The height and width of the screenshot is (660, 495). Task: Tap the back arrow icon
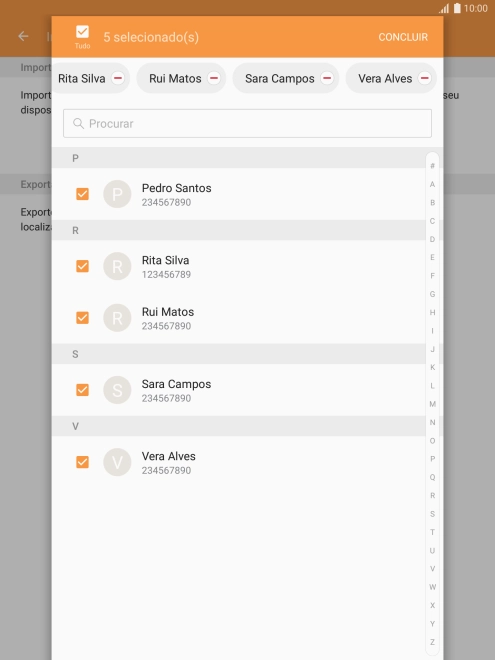(x=23, y=36)
